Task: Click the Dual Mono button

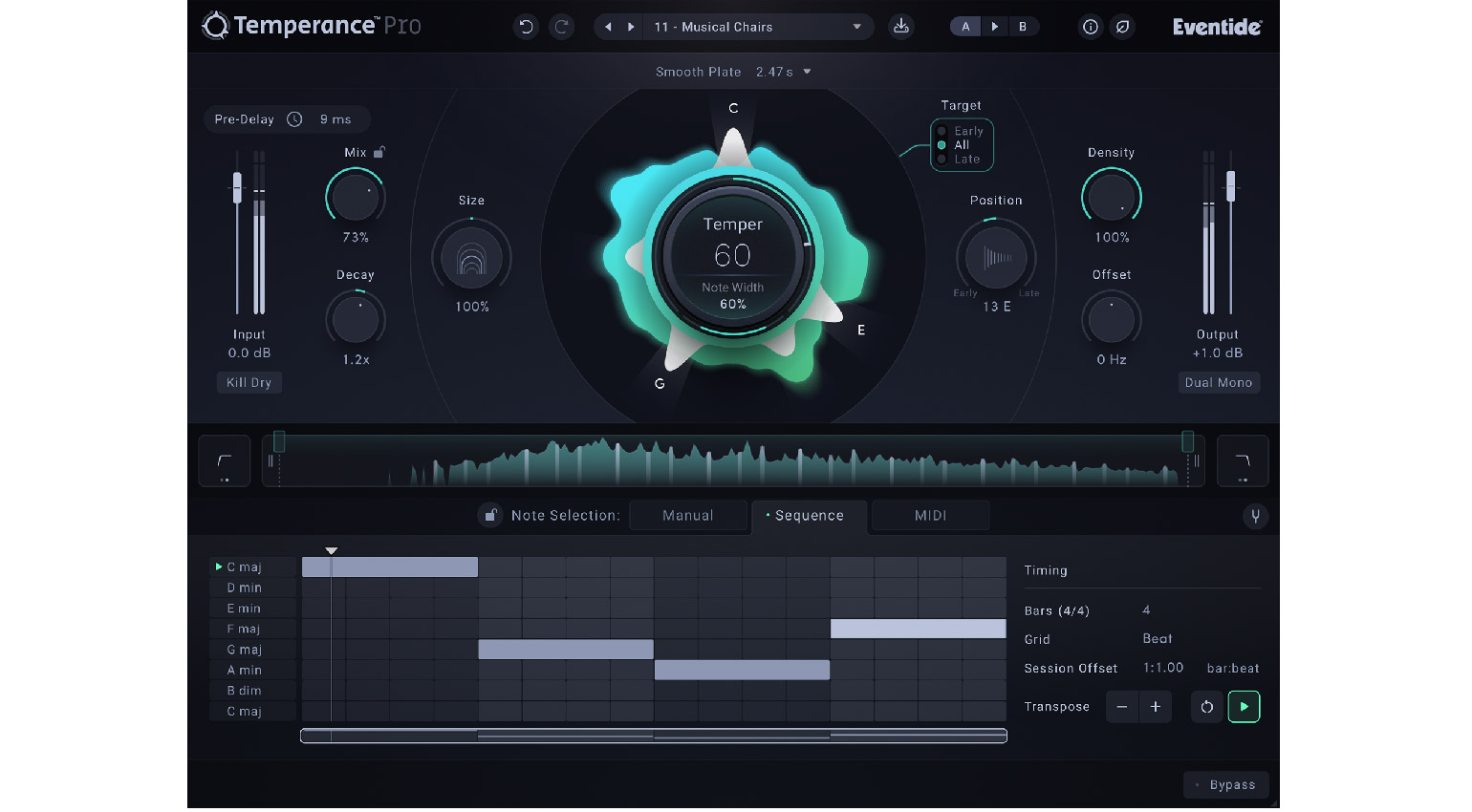Action: click(1218, 382)
